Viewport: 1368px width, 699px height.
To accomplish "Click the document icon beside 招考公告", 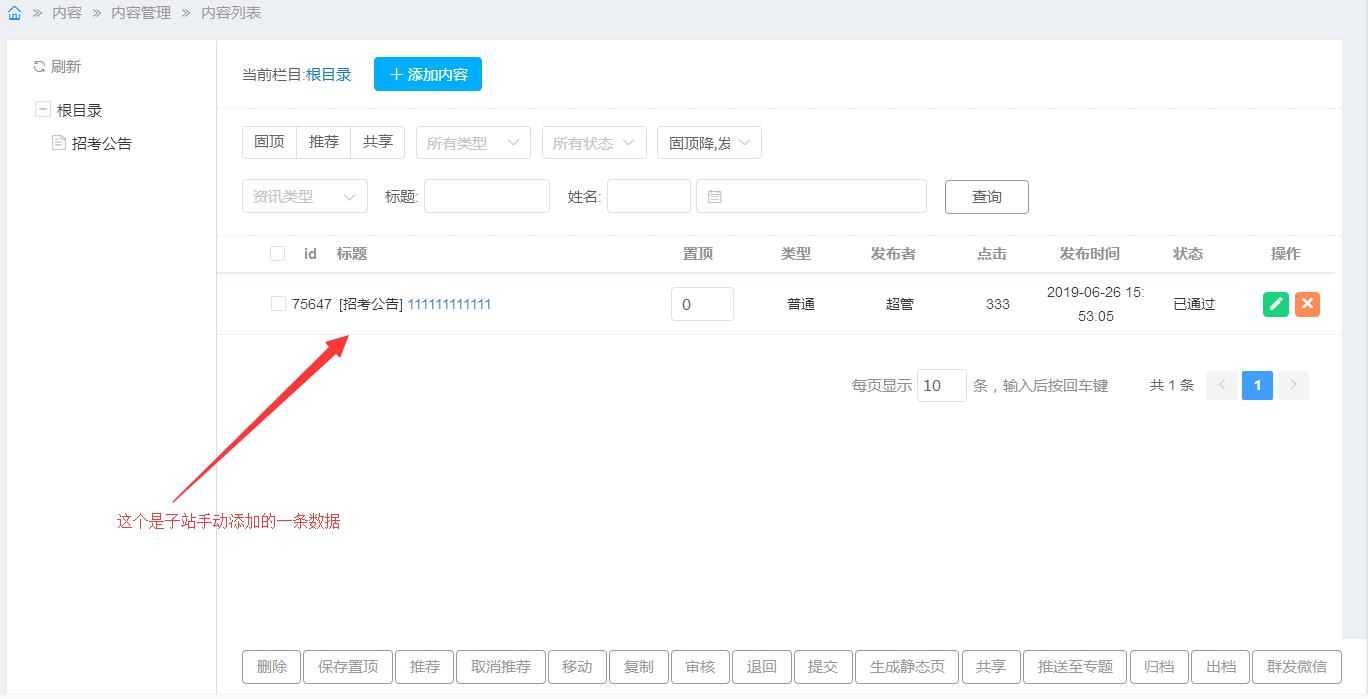I will pyautogui.click(x=59, y=143).
